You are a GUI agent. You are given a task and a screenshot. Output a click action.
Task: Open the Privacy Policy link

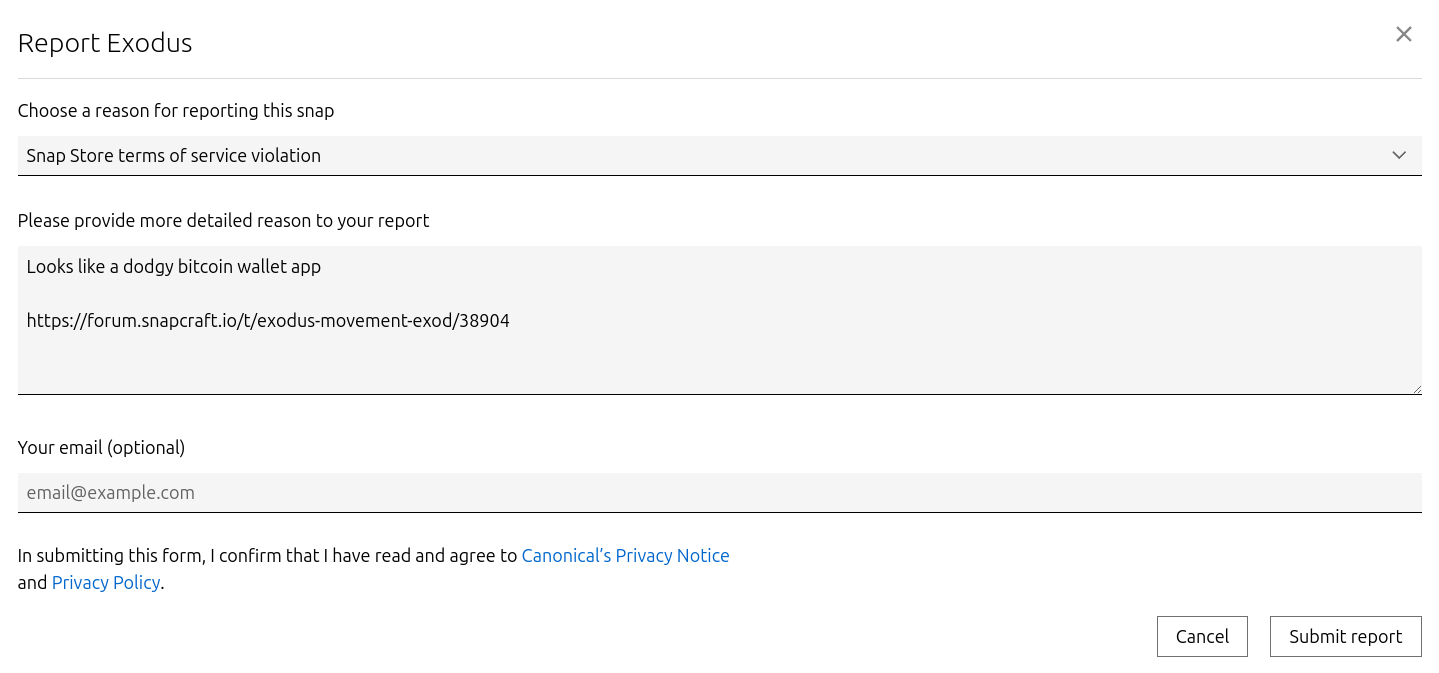tap(106, 582)
